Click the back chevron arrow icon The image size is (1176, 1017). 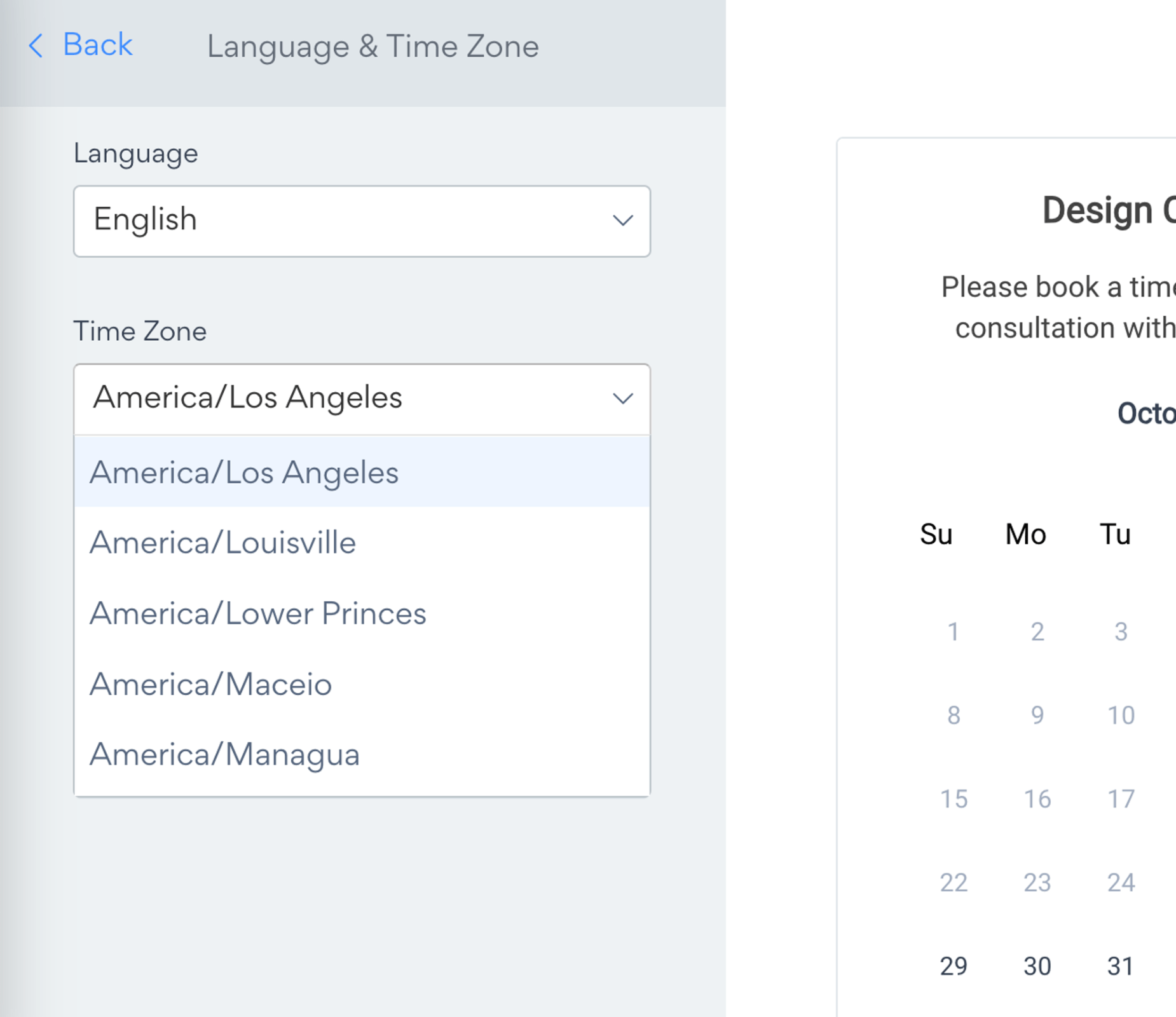tap(36, 45)
